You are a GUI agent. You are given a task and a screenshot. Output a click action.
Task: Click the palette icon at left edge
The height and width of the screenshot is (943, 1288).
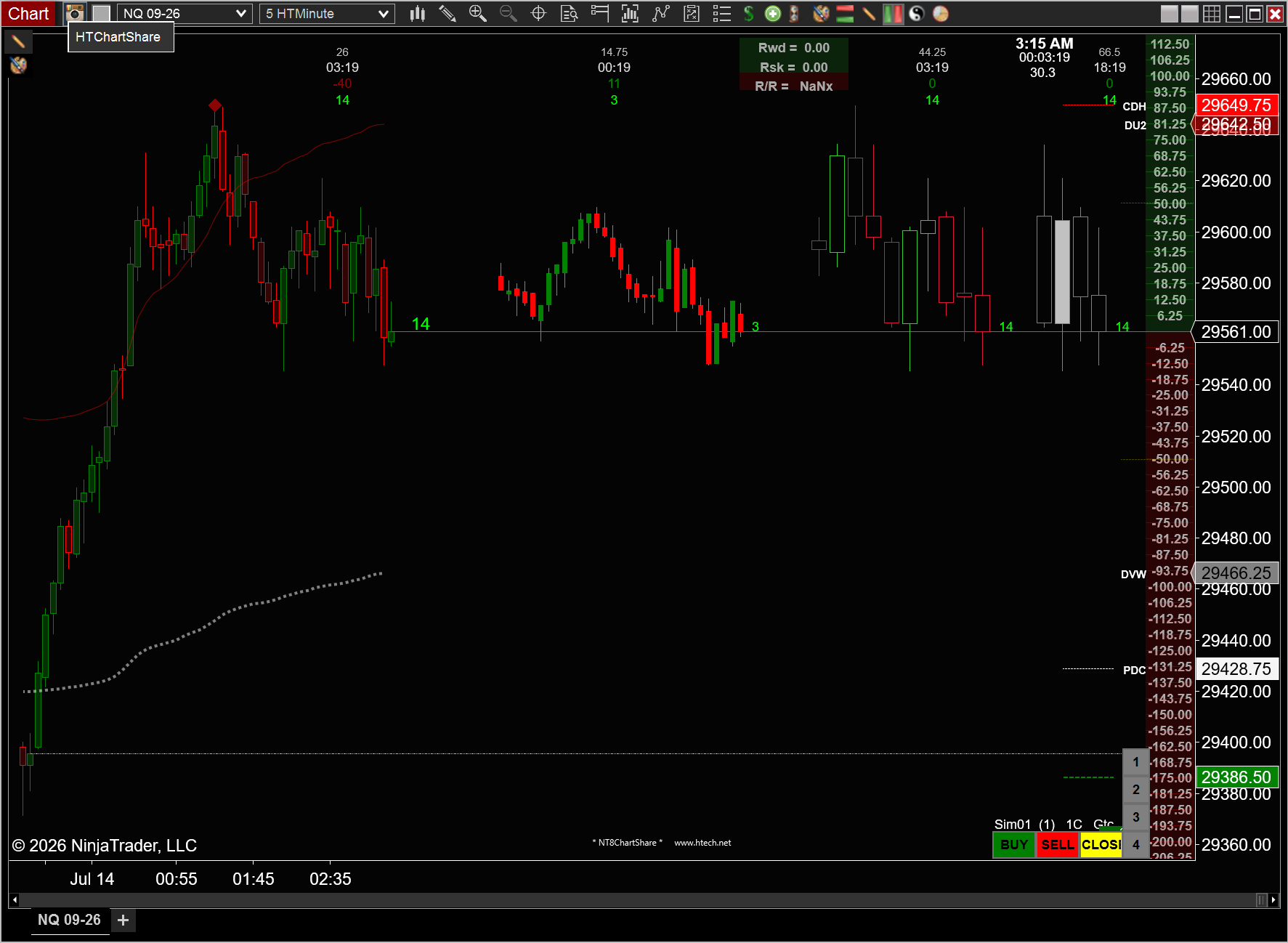(18, 65)
